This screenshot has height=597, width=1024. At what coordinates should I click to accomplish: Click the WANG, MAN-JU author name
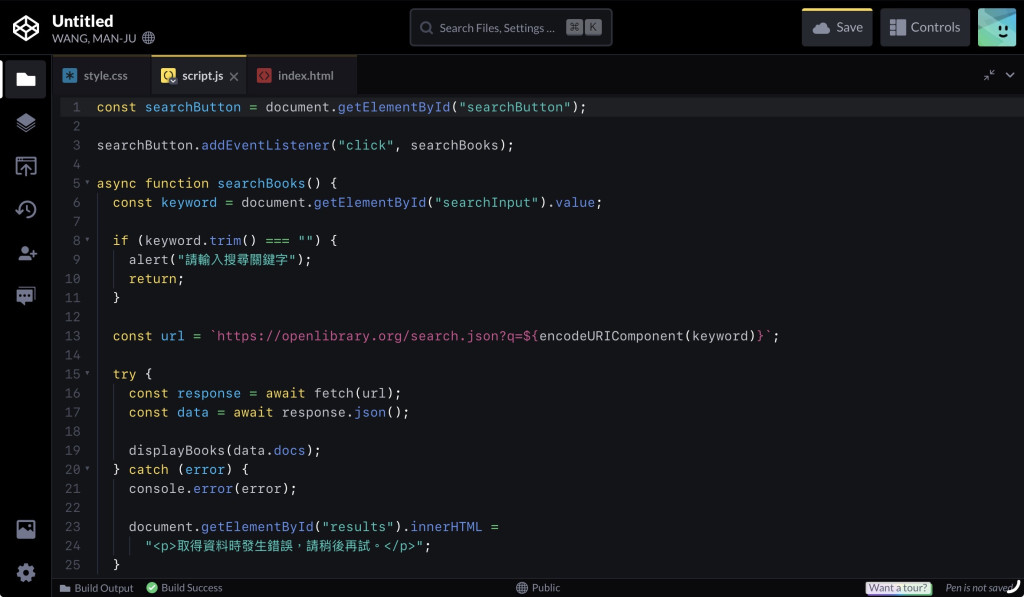[x=94, y=39]
